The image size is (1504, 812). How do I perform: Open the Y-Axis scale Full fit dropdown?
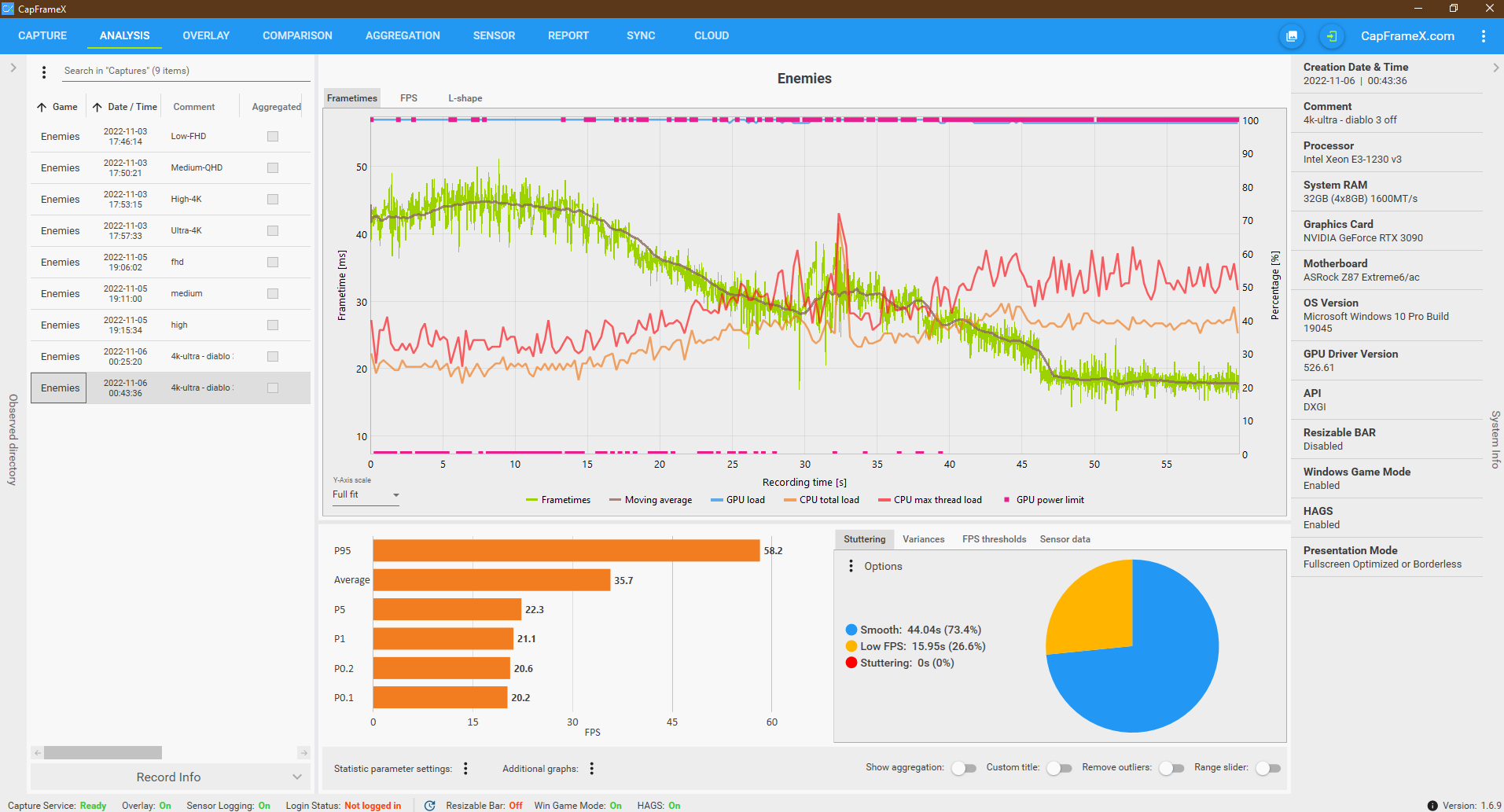click(x=366, y=494)
